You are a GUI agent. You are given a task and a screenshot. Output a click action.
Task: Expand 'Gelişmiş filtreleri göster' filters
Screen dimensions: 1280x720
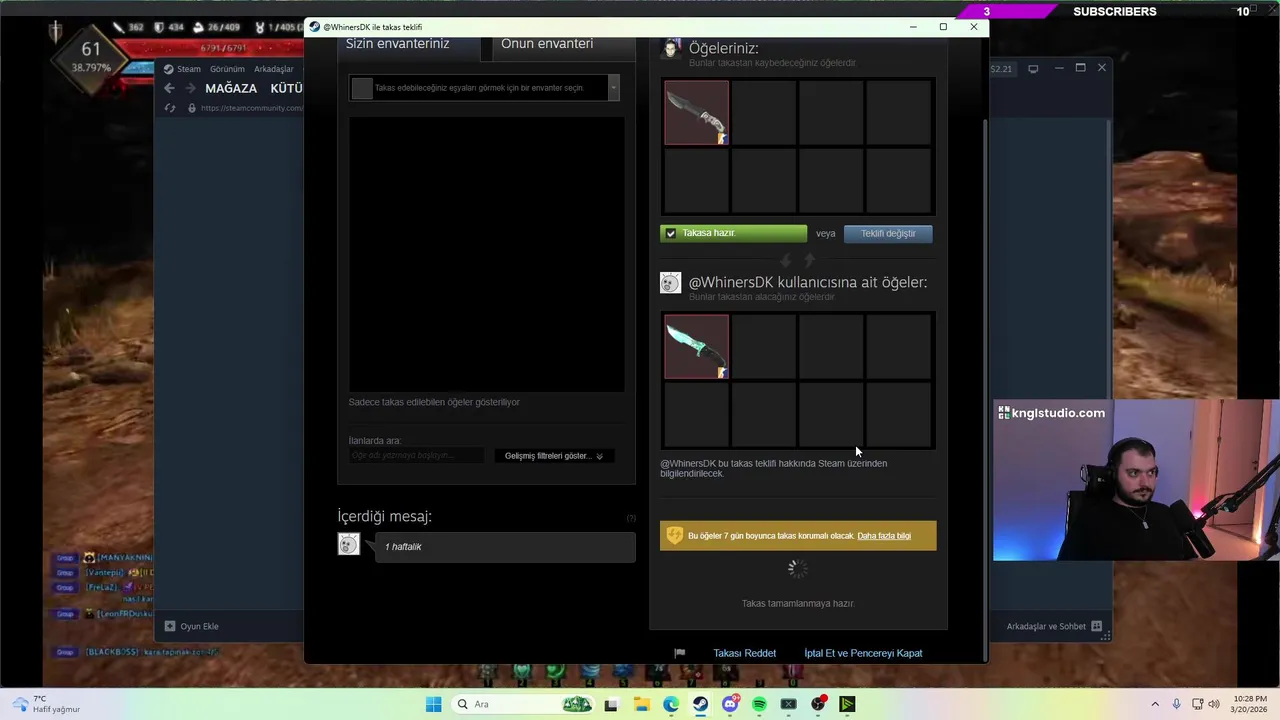(x=554, y=456)
